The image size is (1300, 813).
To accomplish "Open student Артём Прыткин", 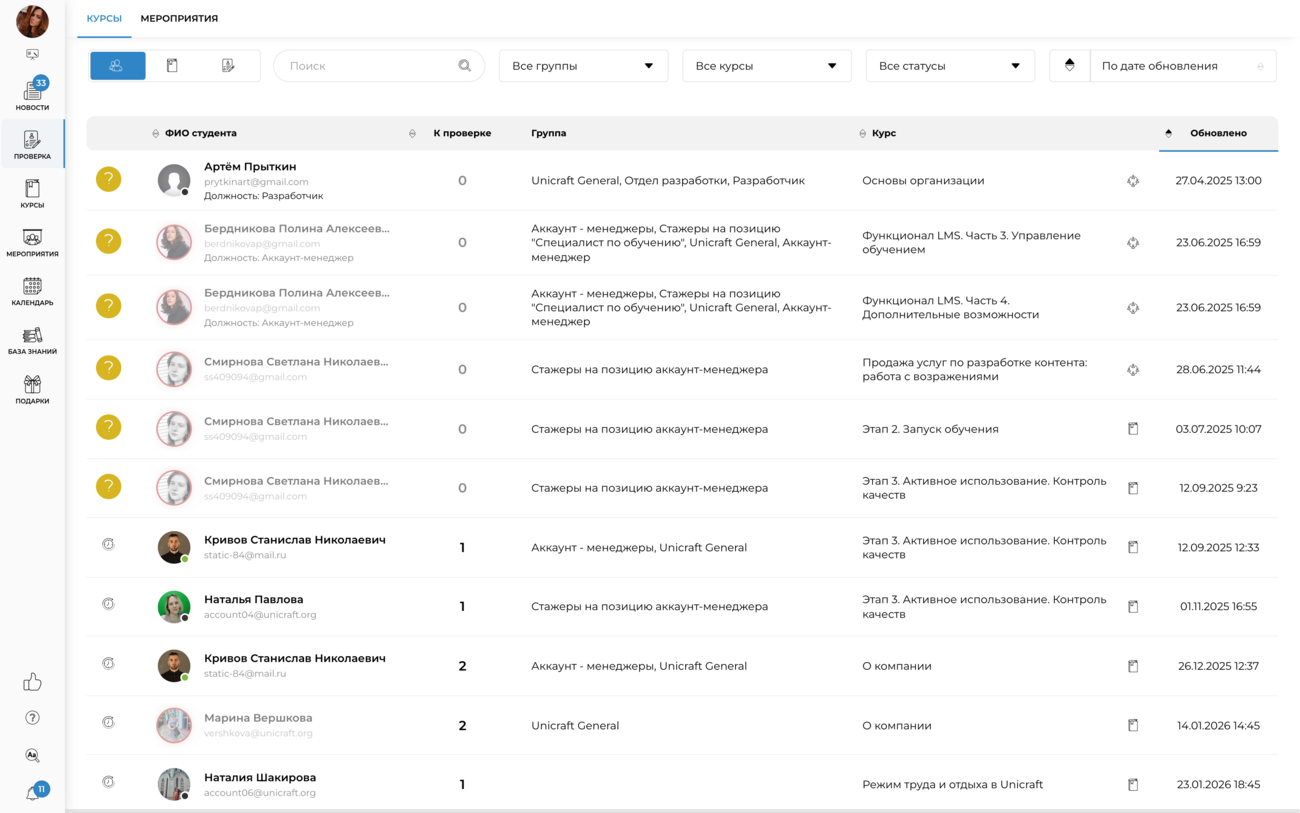I will (x=250, y=167).
